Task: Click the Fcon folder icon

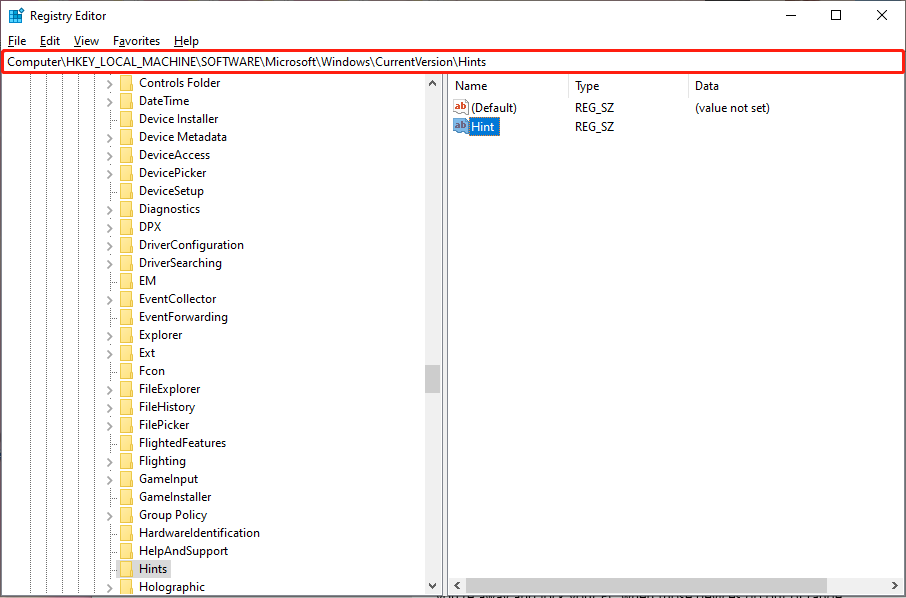Action: click(127, 371)
